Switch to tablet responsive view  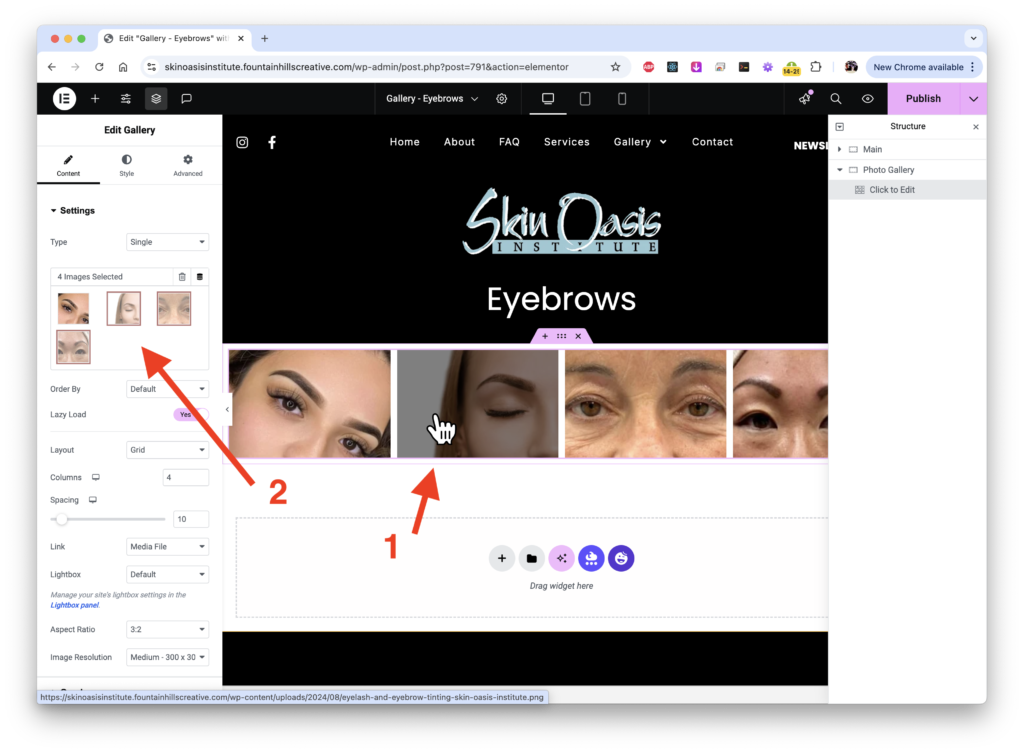(585, 98)
